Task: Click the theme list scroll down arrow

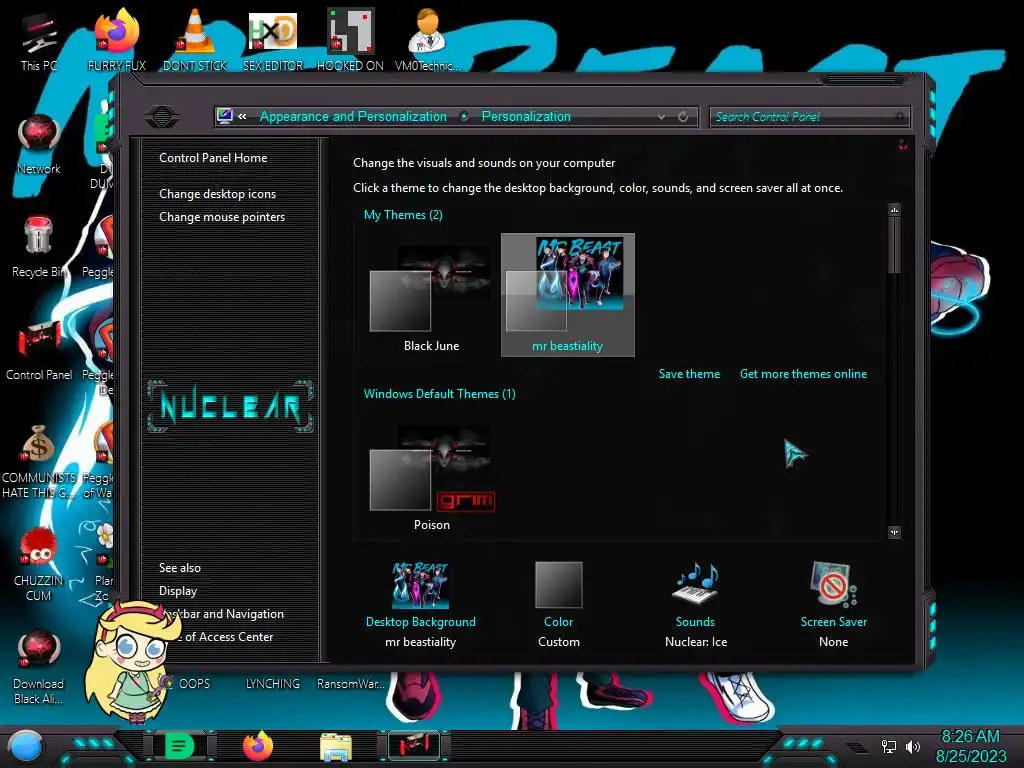Action: coord(895,532)
